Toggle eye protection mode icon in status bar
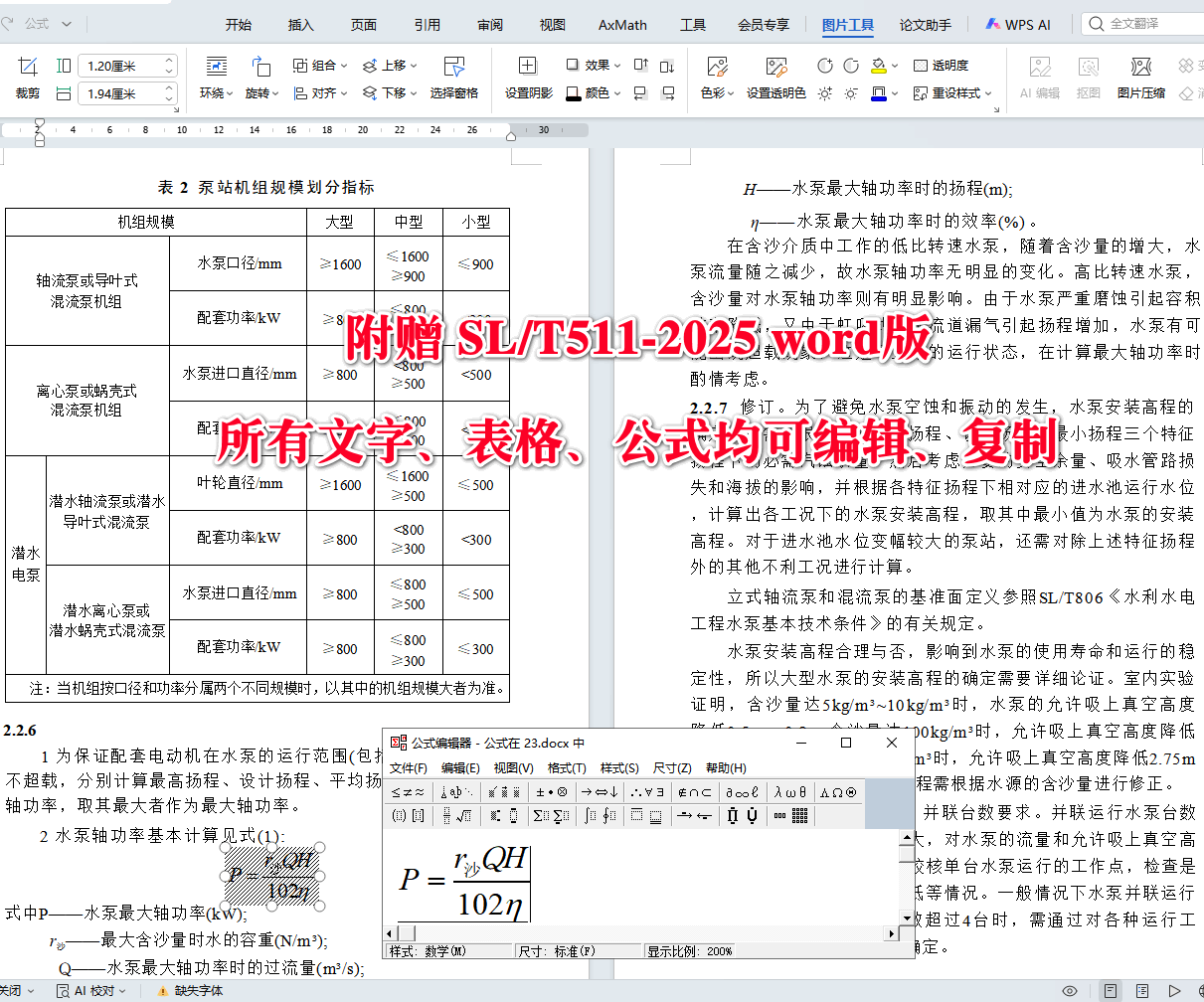 1070,991
